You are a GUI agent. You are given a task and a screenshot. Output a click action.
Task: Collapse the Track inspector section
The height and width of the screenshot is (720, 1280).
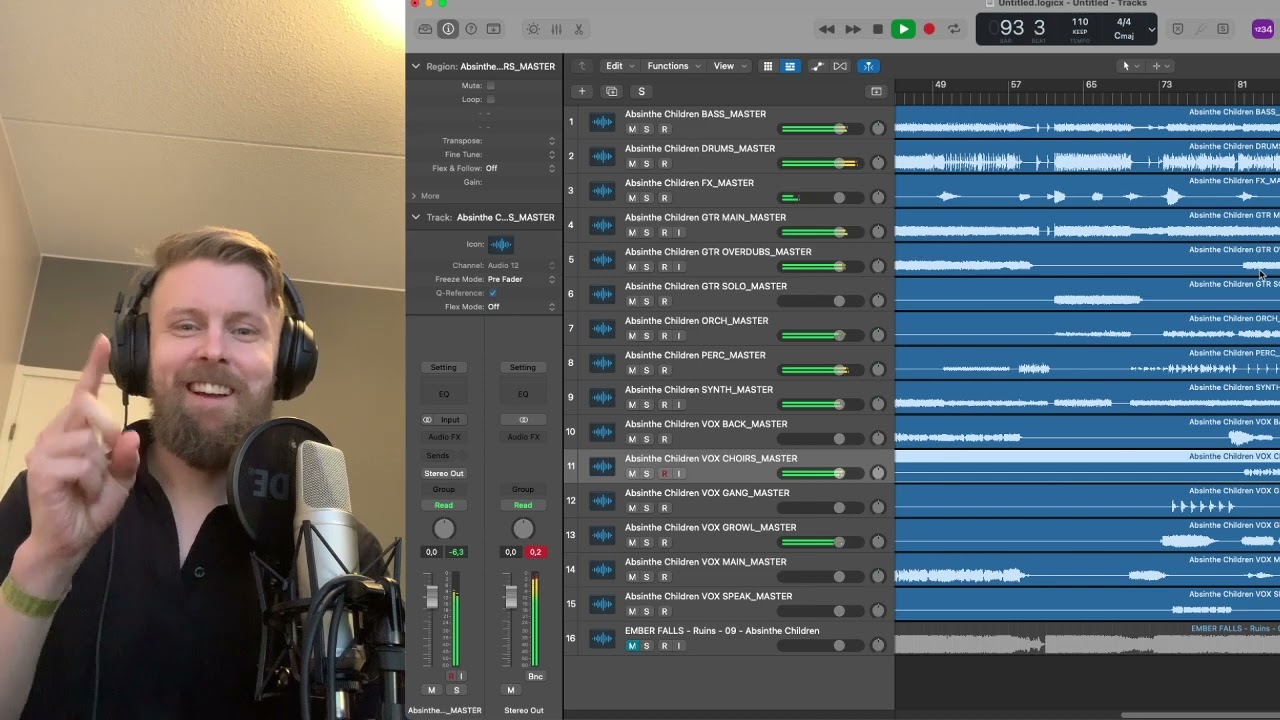(416, 217)
